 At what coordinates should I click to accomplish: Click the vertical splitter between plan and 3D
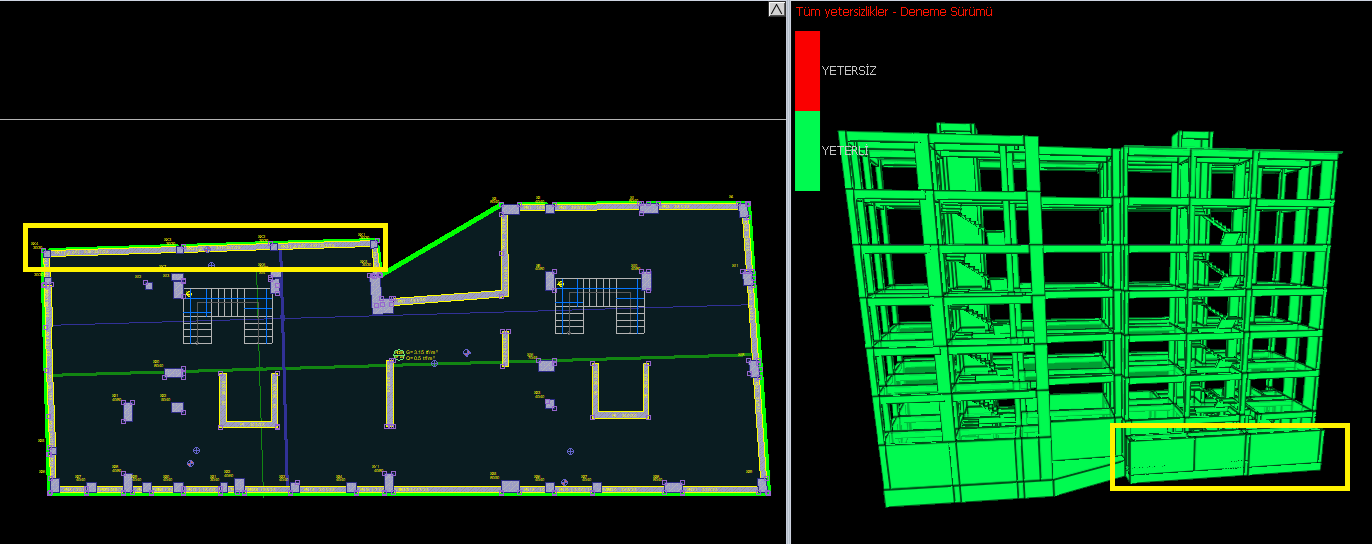click(x=788, y=272)
